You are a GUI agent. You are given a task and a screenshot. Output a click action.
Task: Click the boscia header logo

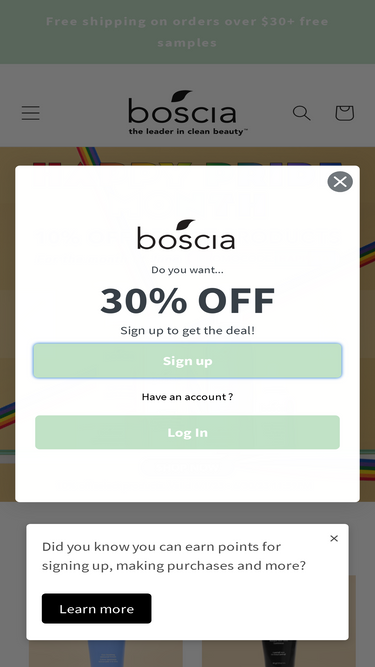click(x=188, y=113)
